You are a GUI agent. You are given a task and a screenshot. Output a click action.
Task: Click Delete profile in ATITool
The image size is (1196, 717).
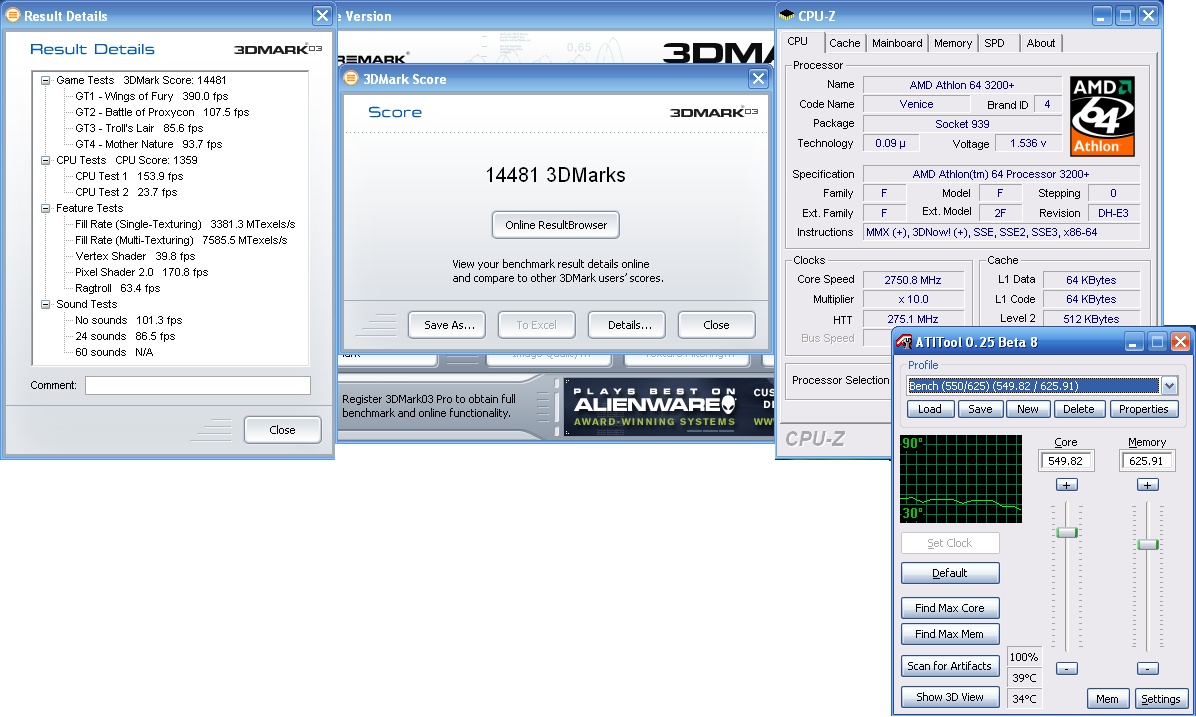click(1079, 409)
